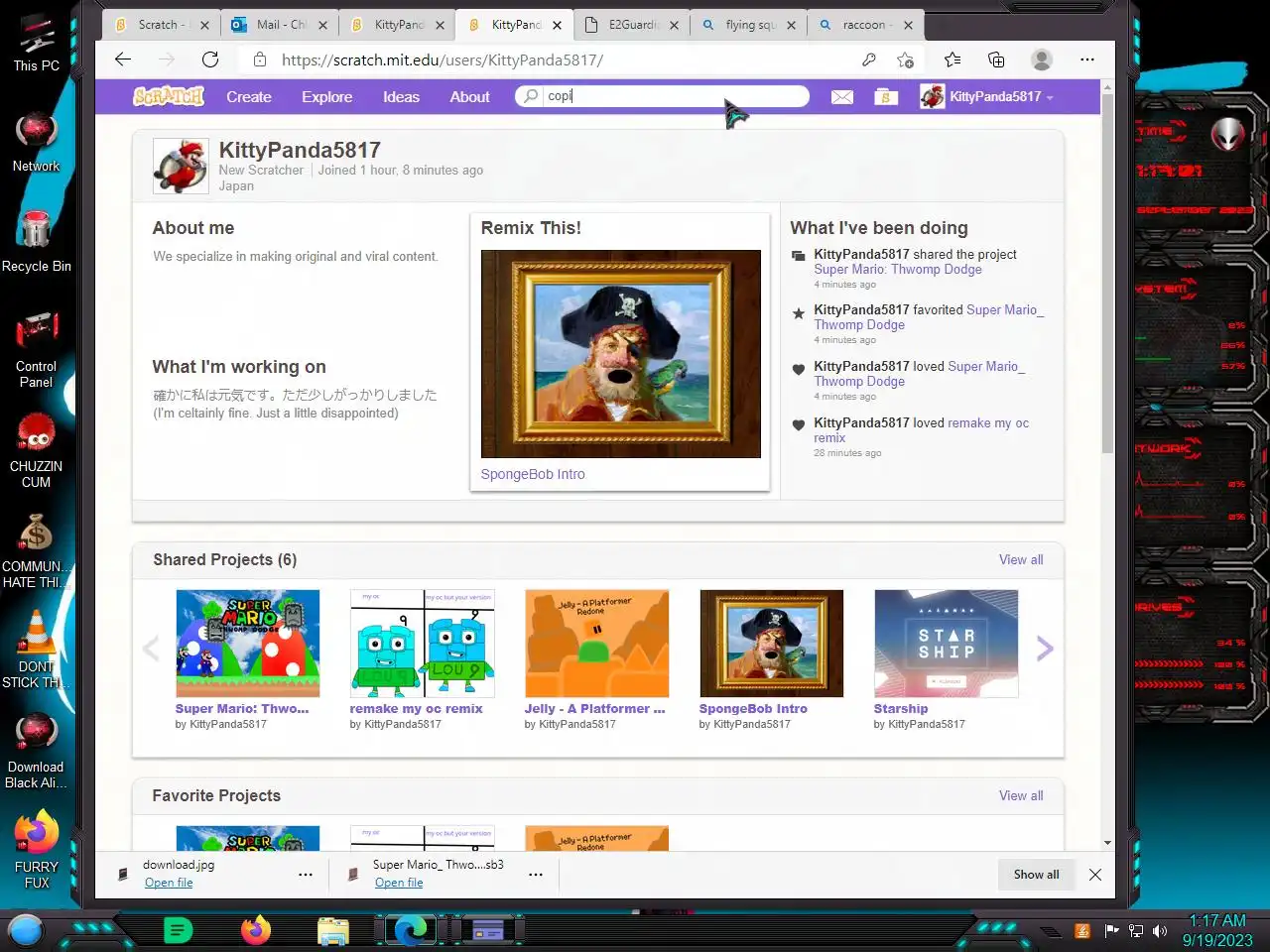Click the KittyPanda5817 profile avatar image
The height and width of the screenshot is (952, 1270).
tap(181, 166)
